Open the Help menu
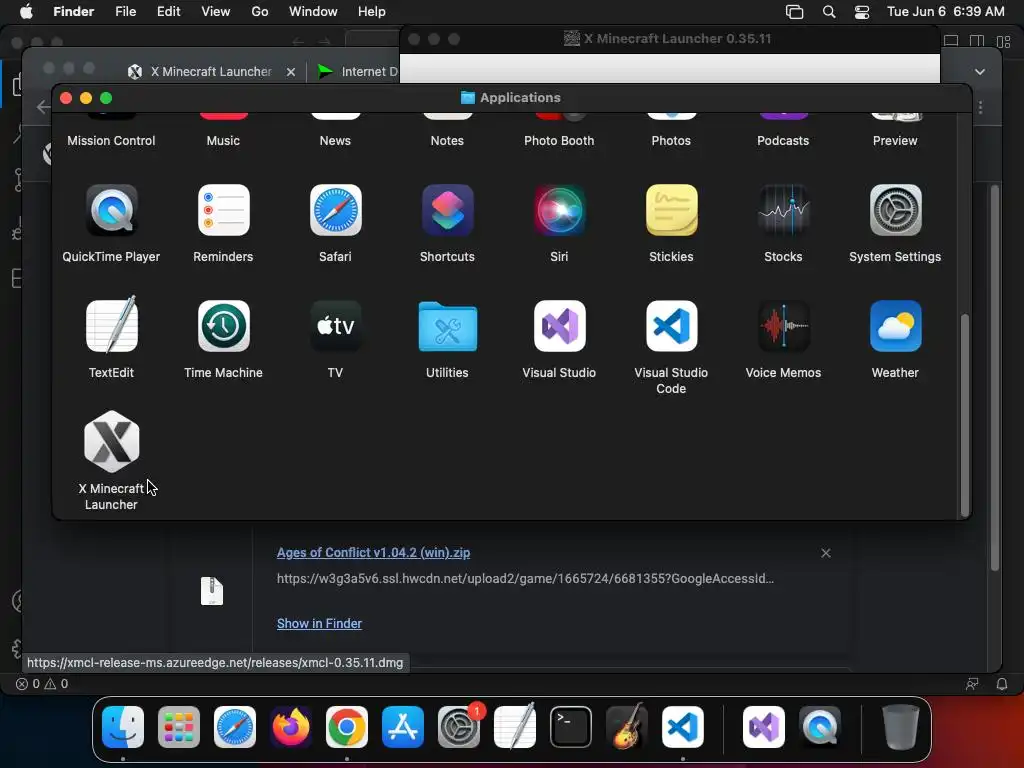This screenshot has width=1024, height=768. [x=372, y=12]
